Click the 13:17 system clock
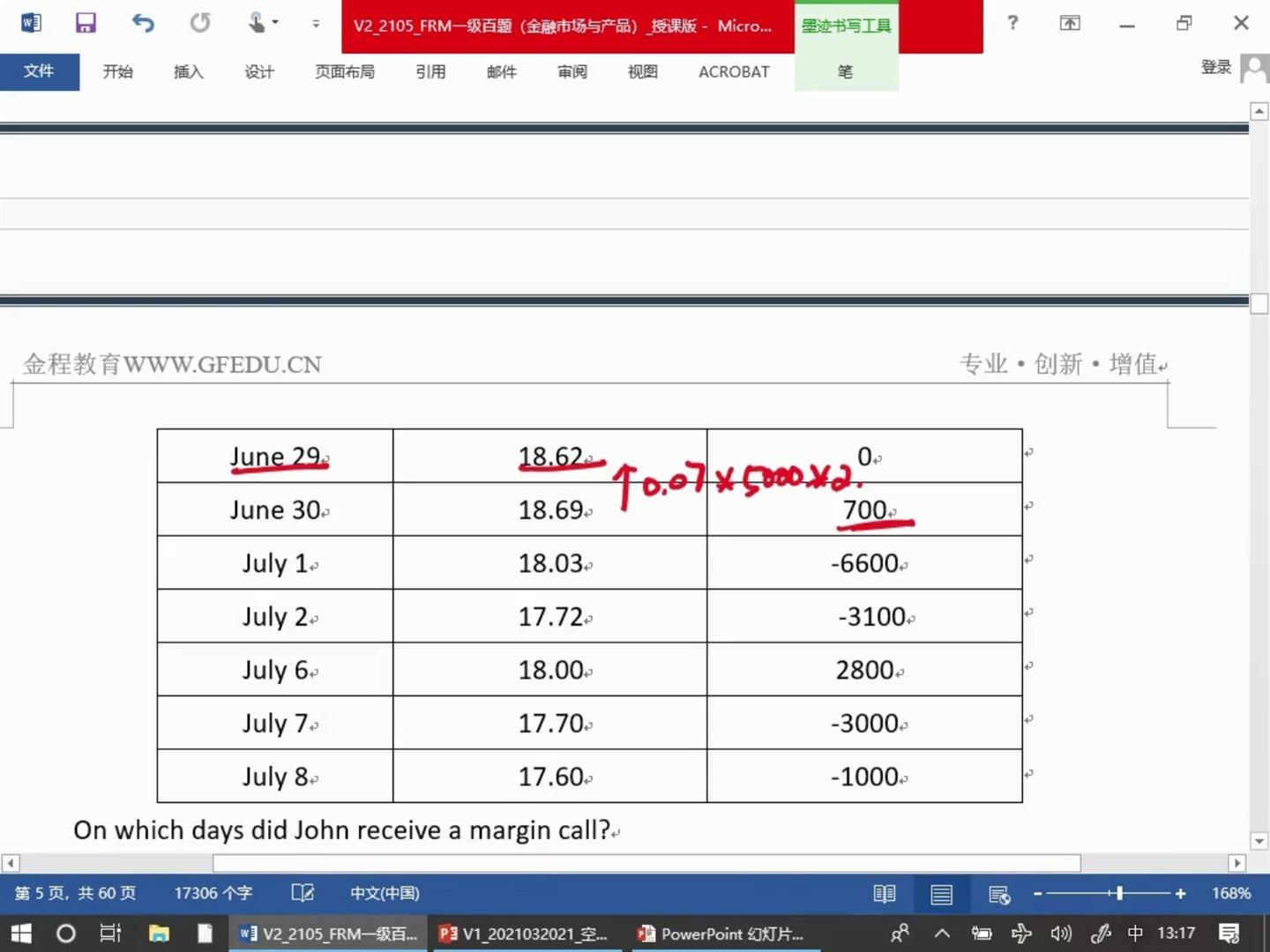The image size is (1270, 952). (1176, 933)
